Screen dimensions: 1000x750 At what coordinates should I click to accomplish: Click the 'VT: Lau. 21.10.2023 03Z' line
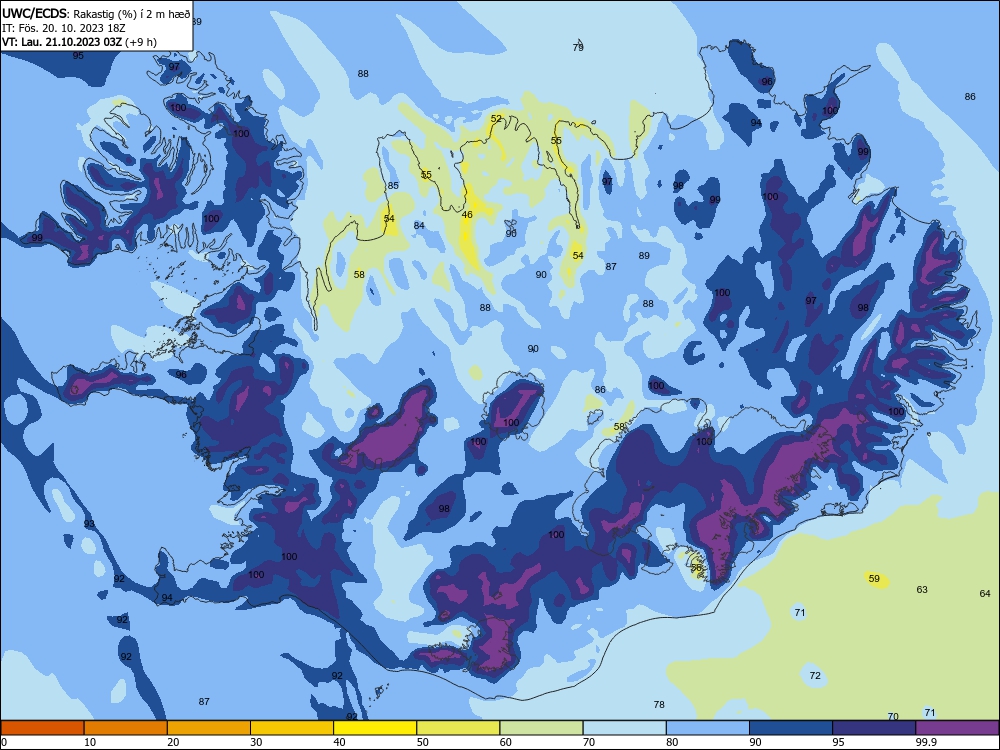click(x=61, y=42)
